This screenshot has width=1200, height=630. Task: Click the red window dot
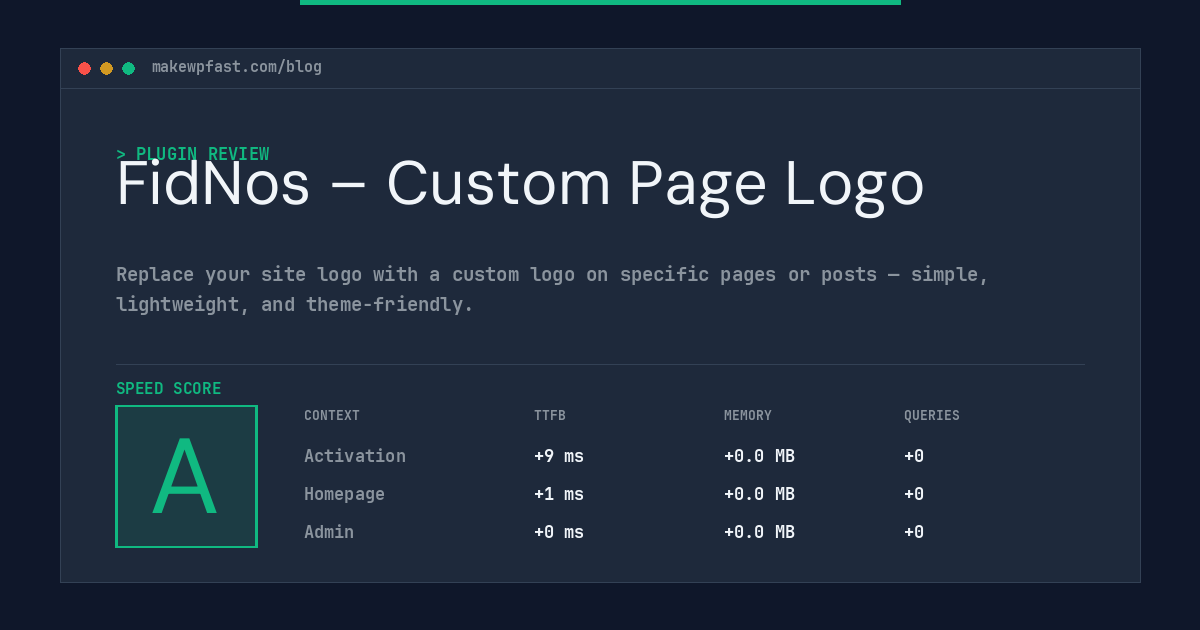tap(85, 68)
